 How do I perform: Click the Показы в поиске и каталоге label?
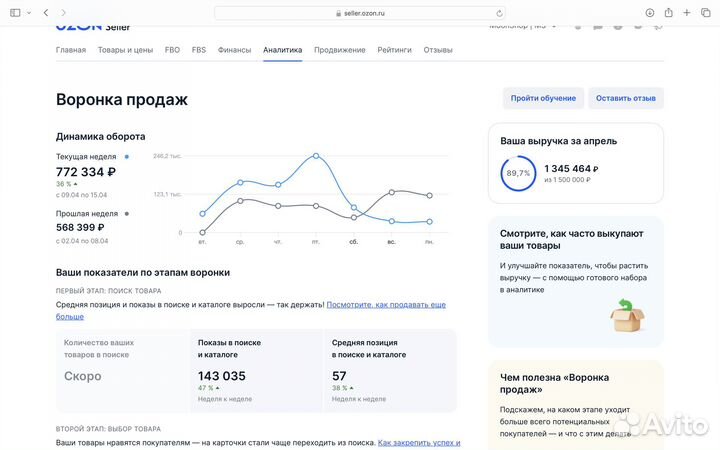click(229, 349)
